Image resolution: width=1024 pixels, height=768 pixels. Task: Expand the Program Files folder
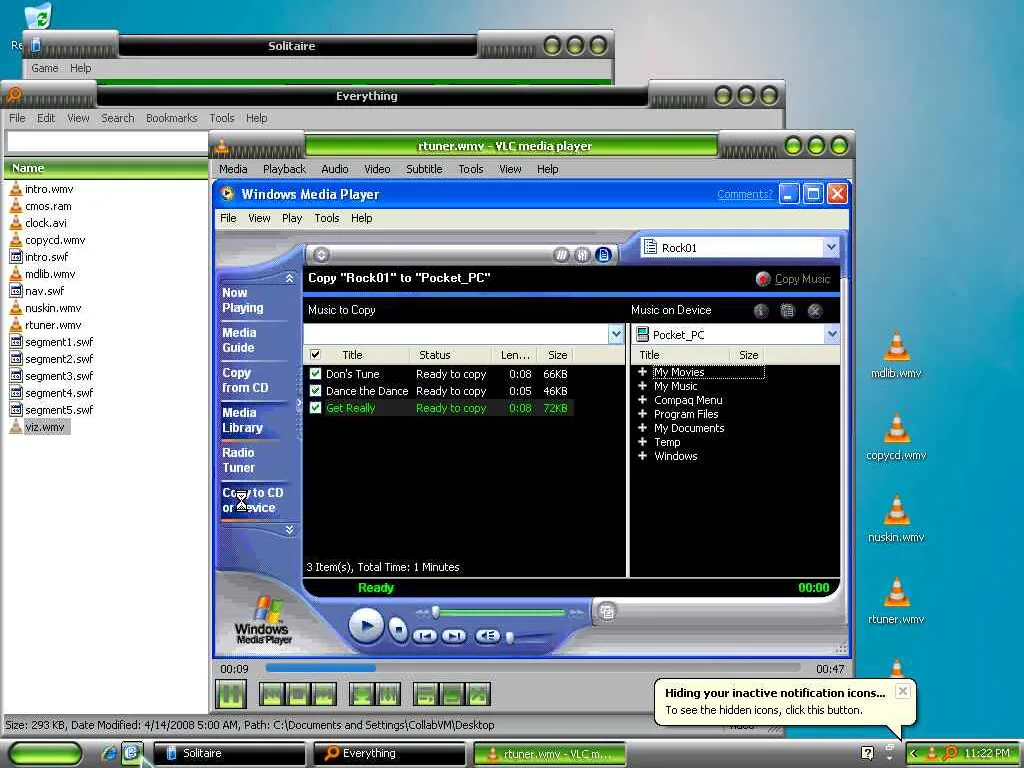pos(643,413)
